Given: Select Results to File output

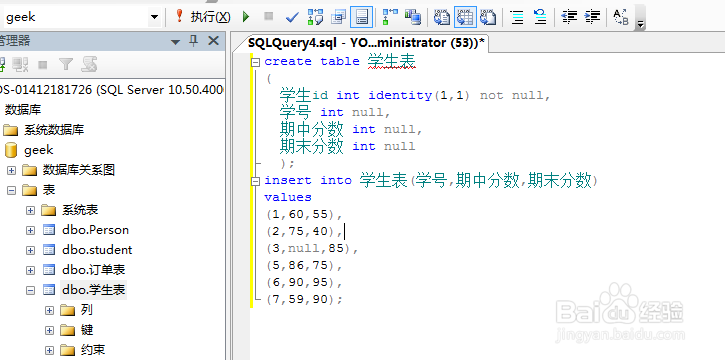Looking at the screenshot, I should click(487, 17).
